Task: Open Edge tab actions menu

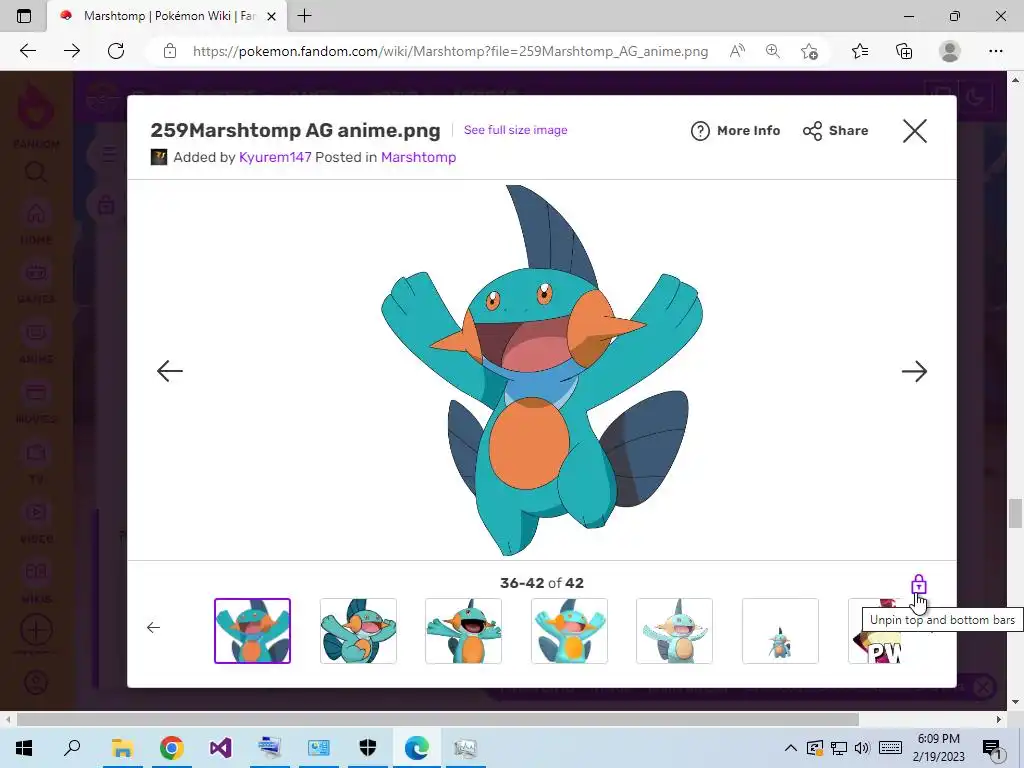Action: coord(24,16)
